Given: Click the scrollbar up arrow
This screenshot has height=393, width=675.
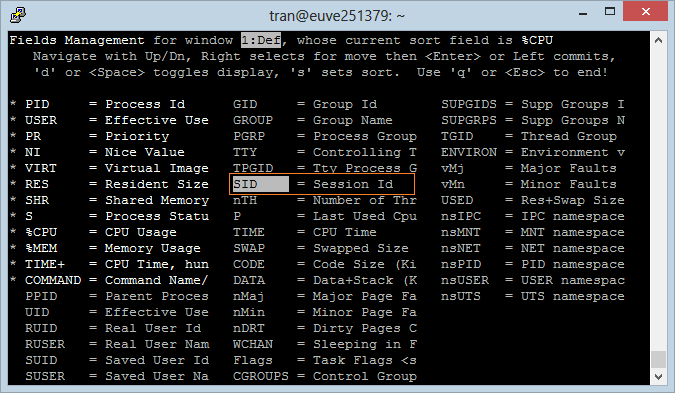Looking at the screenshot, I should (658, 40).
